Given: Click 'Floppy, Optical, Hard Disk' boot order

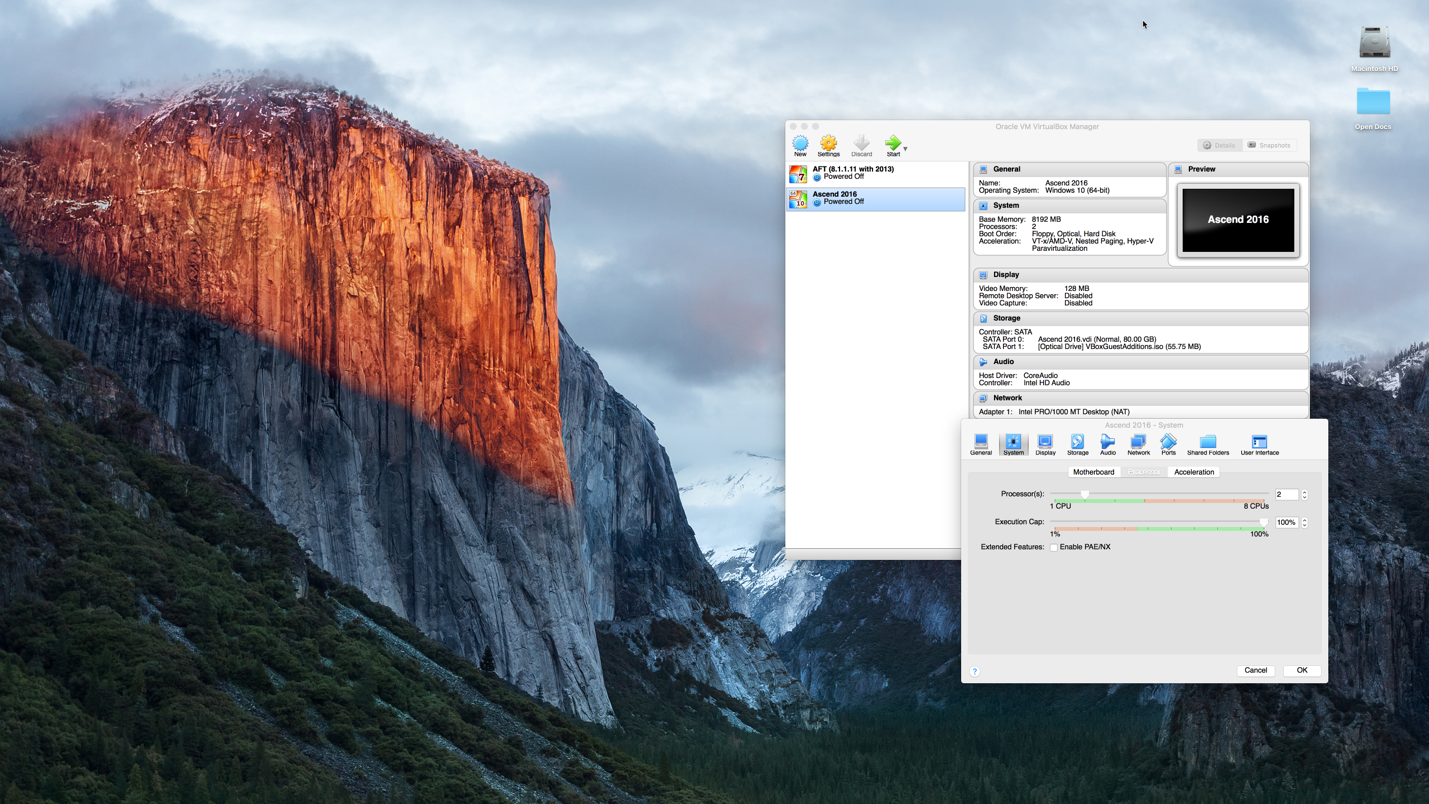Looking at the screenshot, I should [1074, 234].
